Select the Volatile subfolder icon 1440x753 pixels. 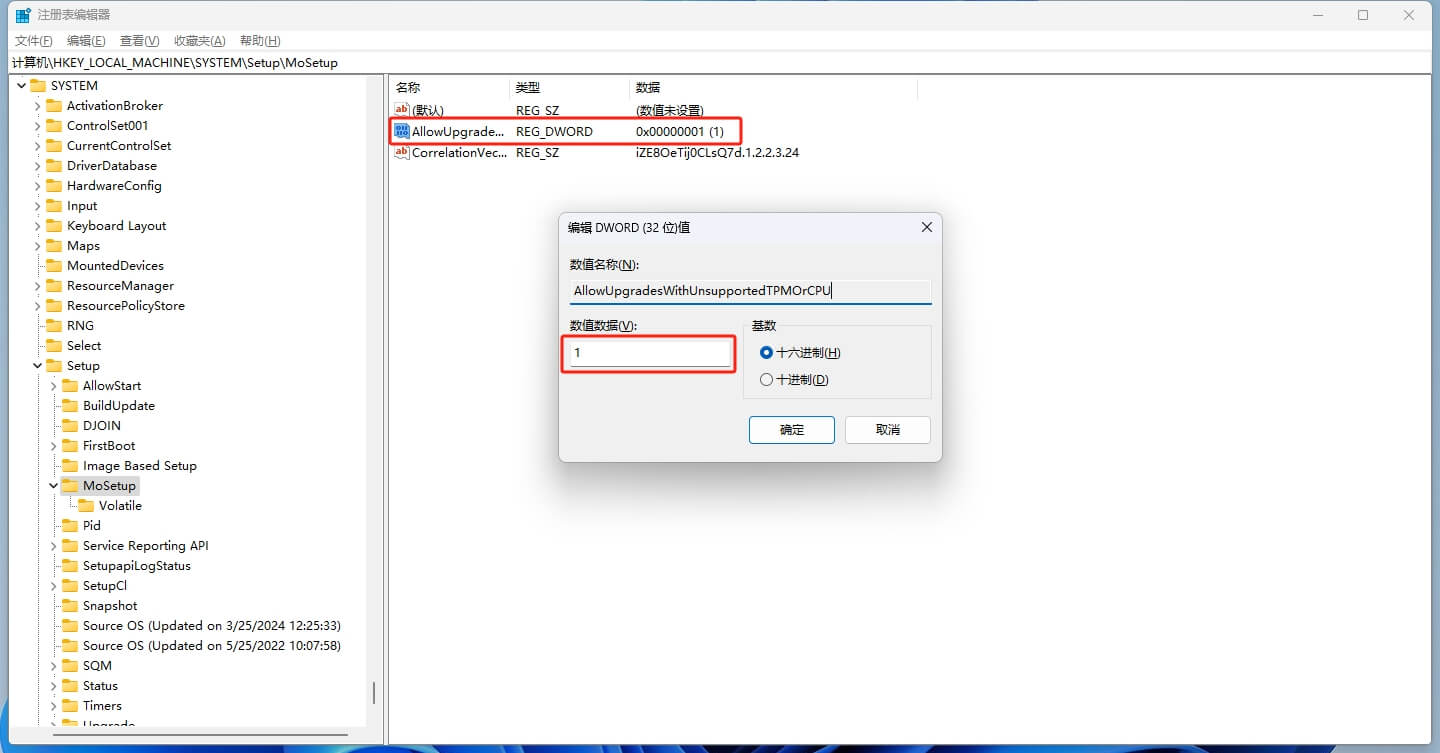(86, 505)
